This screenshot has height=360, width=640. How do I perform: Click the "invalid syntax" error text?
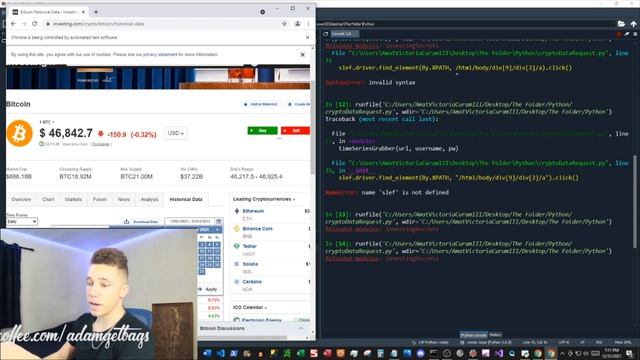pos(392,82)
